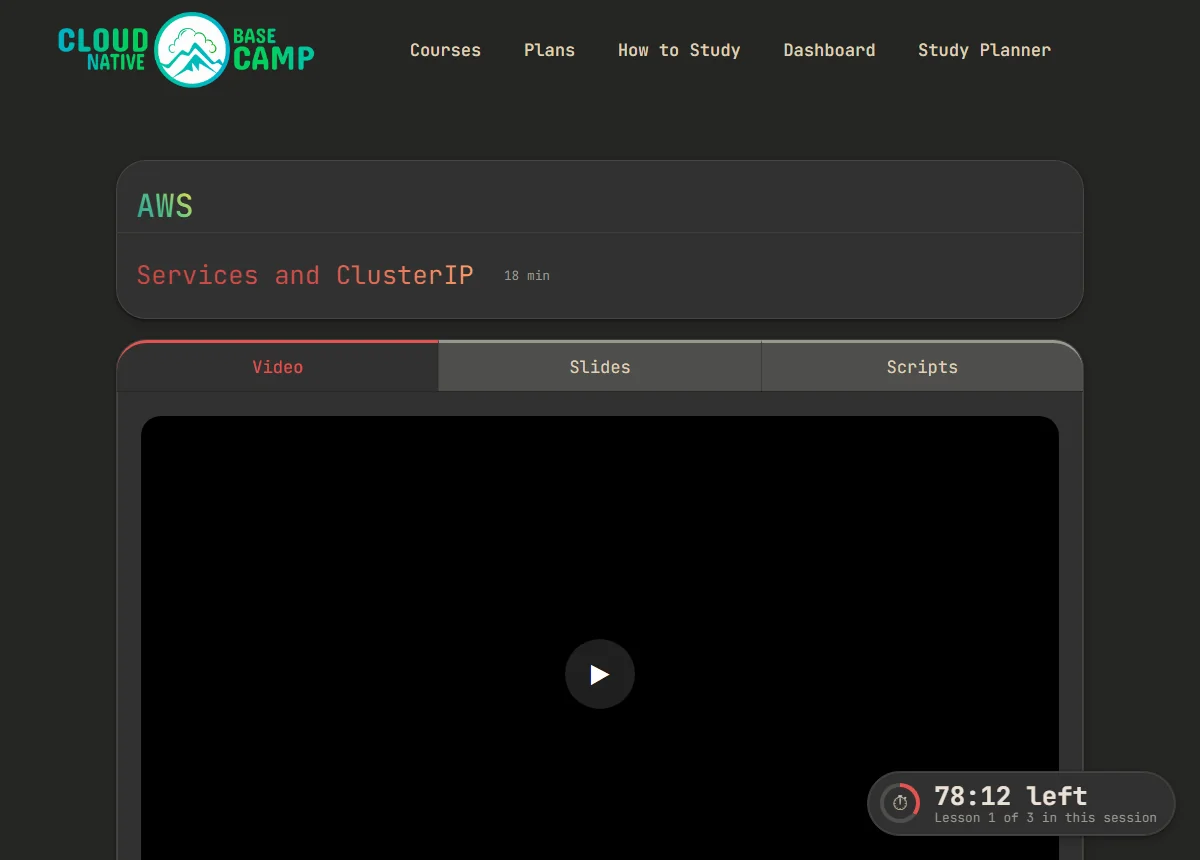
Task: Click Lesson 1 of 3 session text
Action: tap(1045, 818)
